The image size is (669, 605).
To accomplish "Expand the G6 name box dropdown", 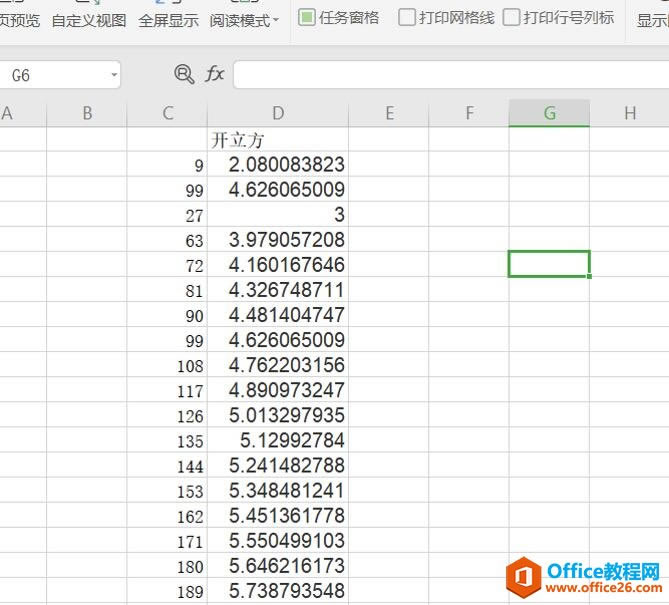I will click(x=114, y=75).
